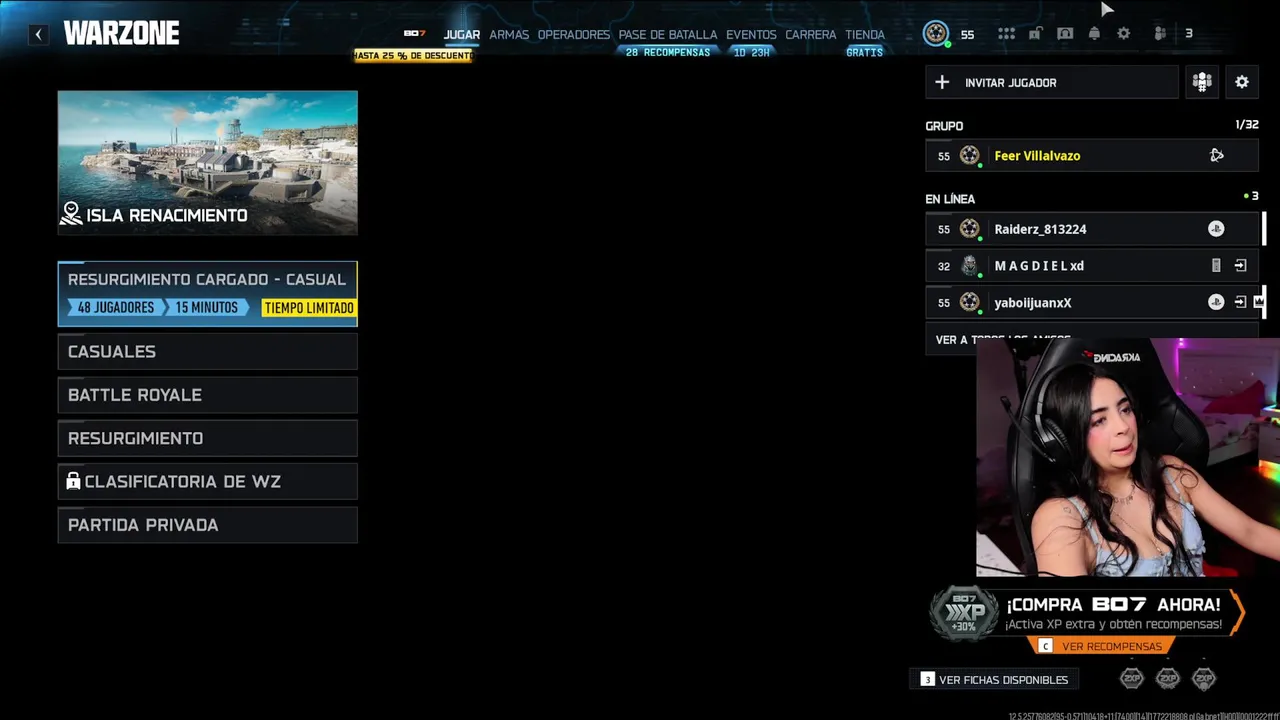The image size is (1280, 720).
Task: Go back with the top-left arrow
Action: pos(38,34)
